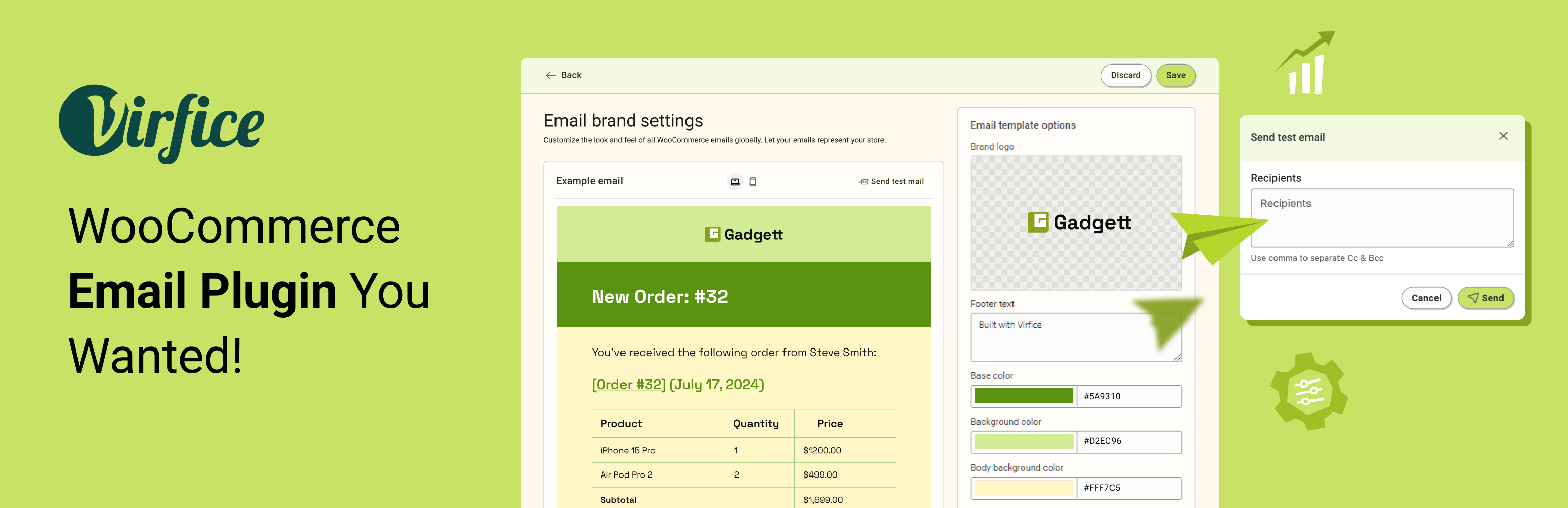Click the base color hex field #5A9310
This screenshot has width=1568, height=508.
1129,396
